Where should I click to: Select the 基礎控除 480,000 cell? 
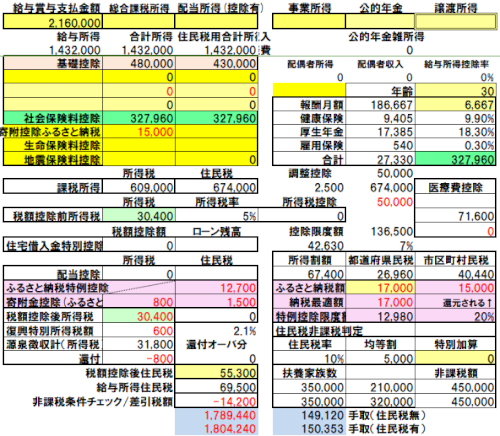tap(139, 63)
